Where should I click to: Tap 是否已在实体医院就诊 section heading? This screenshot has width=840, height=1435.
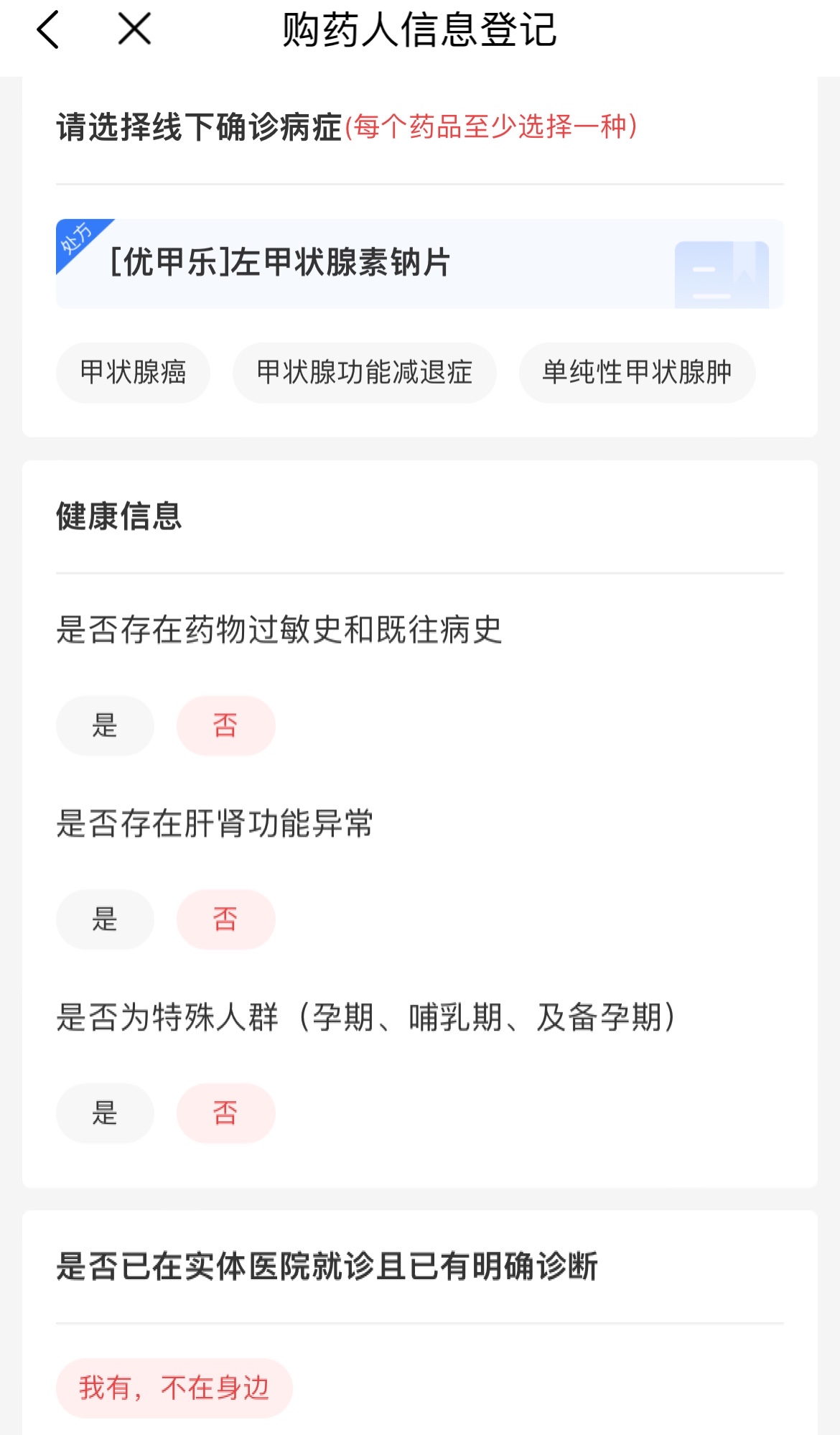click(x=327, y=1266)
